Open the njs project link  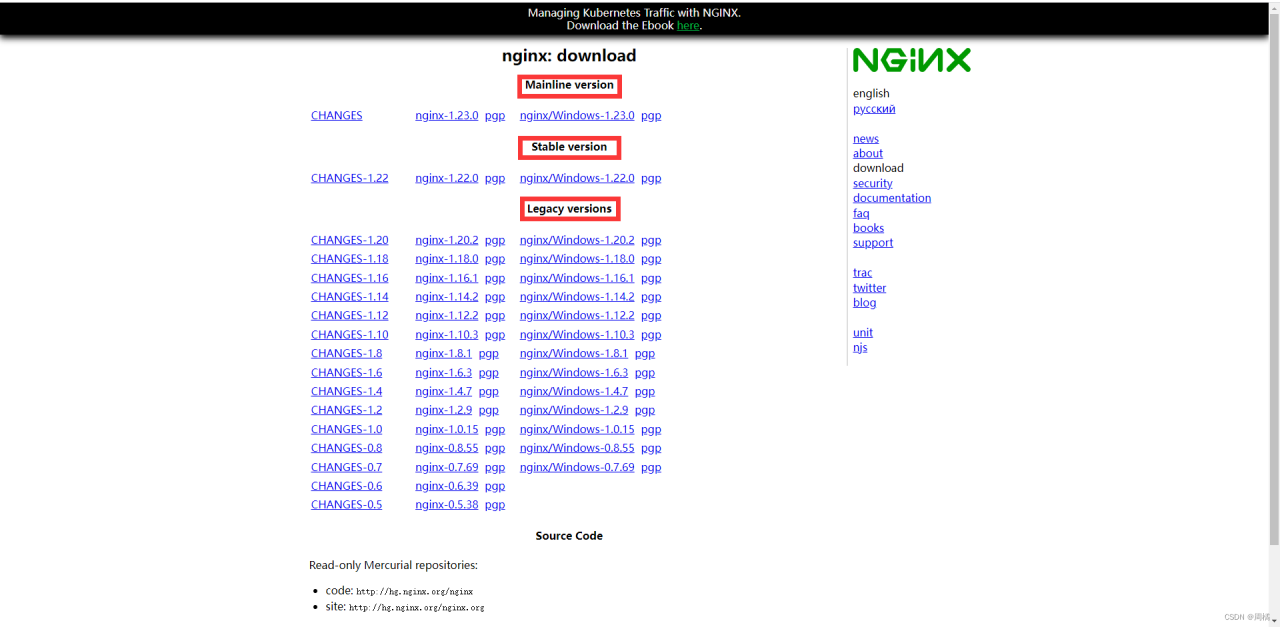click(860, 347)
